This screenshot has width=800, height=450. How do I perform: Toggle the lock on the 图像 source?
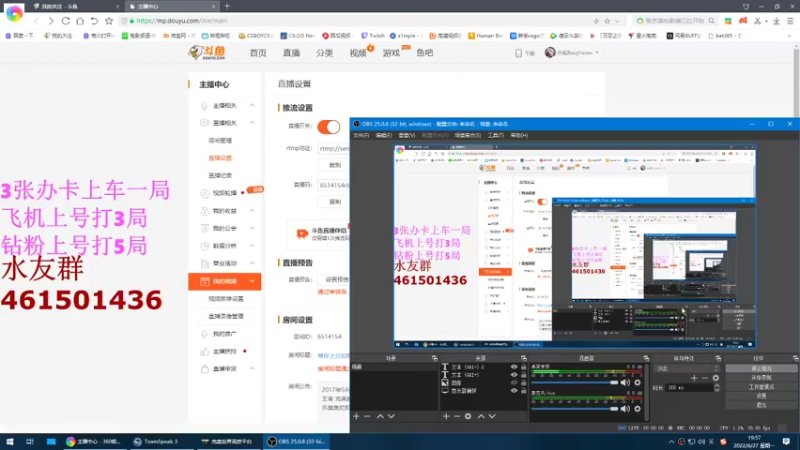[523, 383]
